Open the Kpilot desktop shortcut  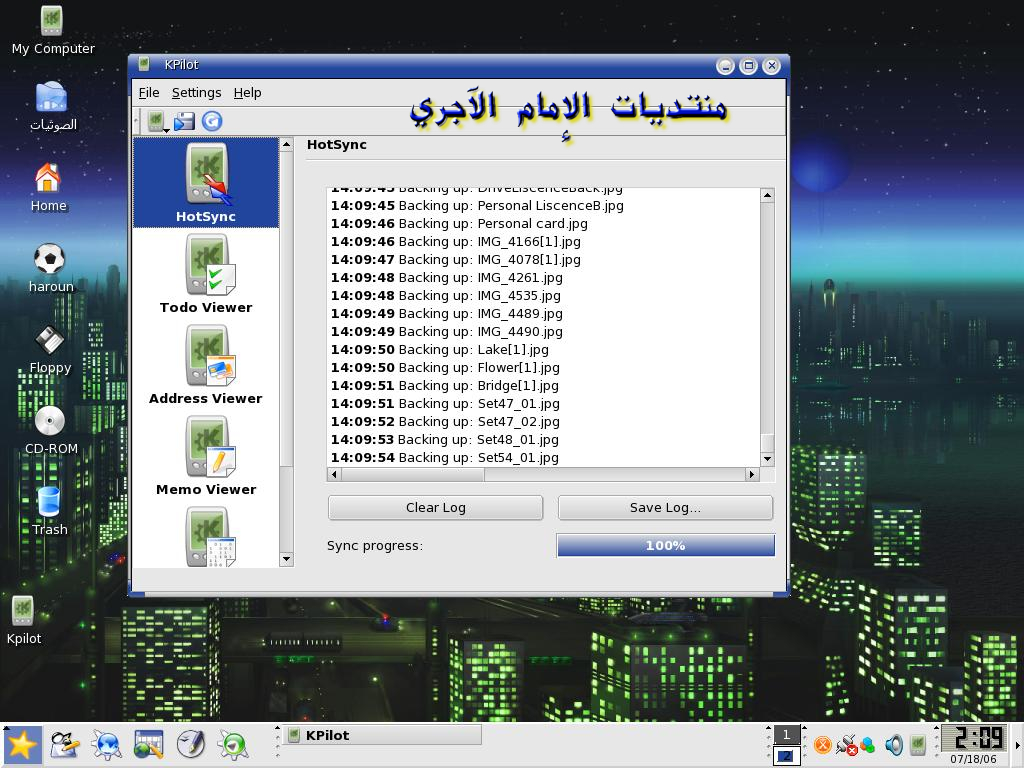pyautogui.click(x=24, y=620)
